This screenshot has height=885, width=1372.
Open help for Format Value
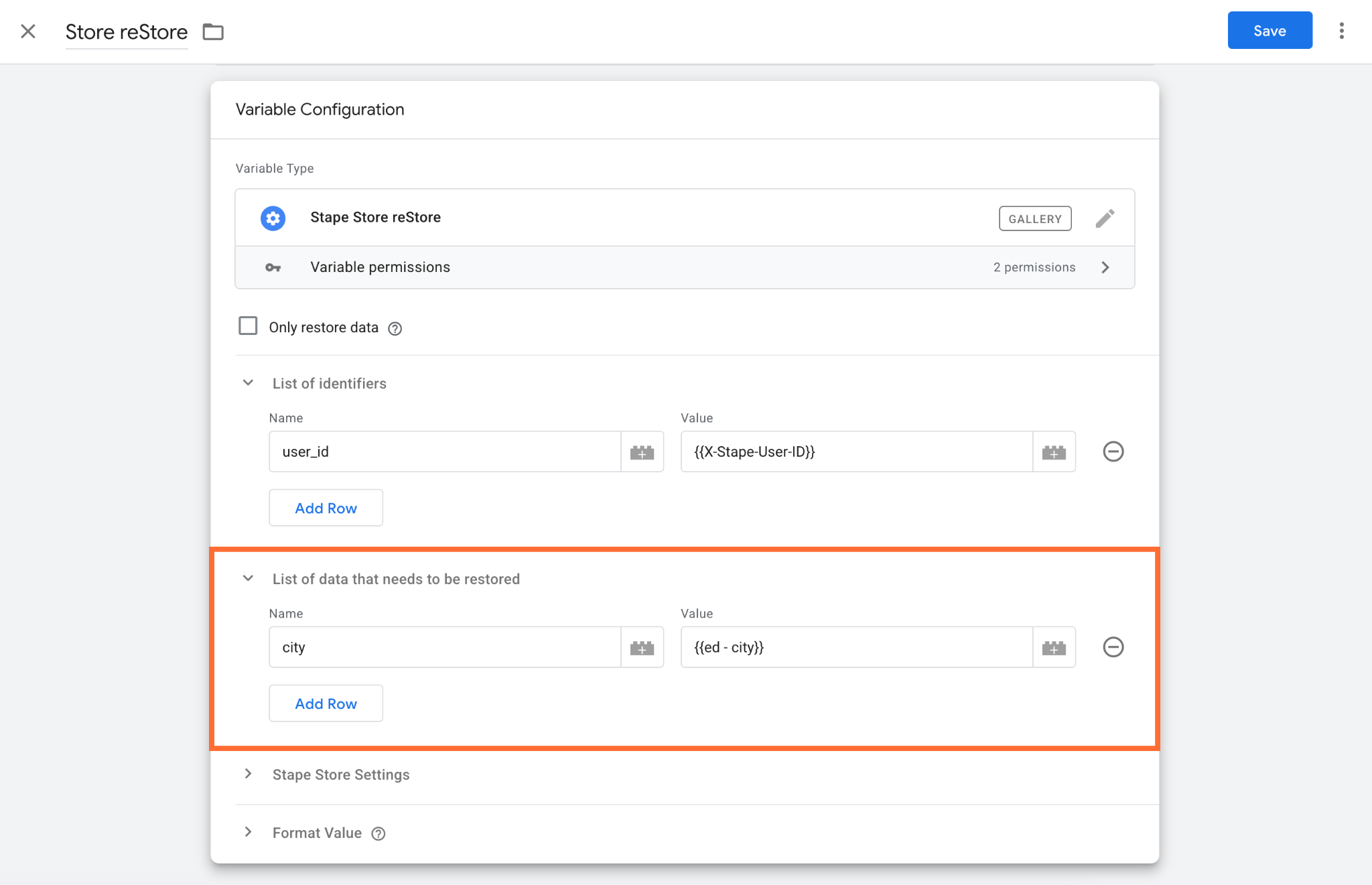(379, 833)
